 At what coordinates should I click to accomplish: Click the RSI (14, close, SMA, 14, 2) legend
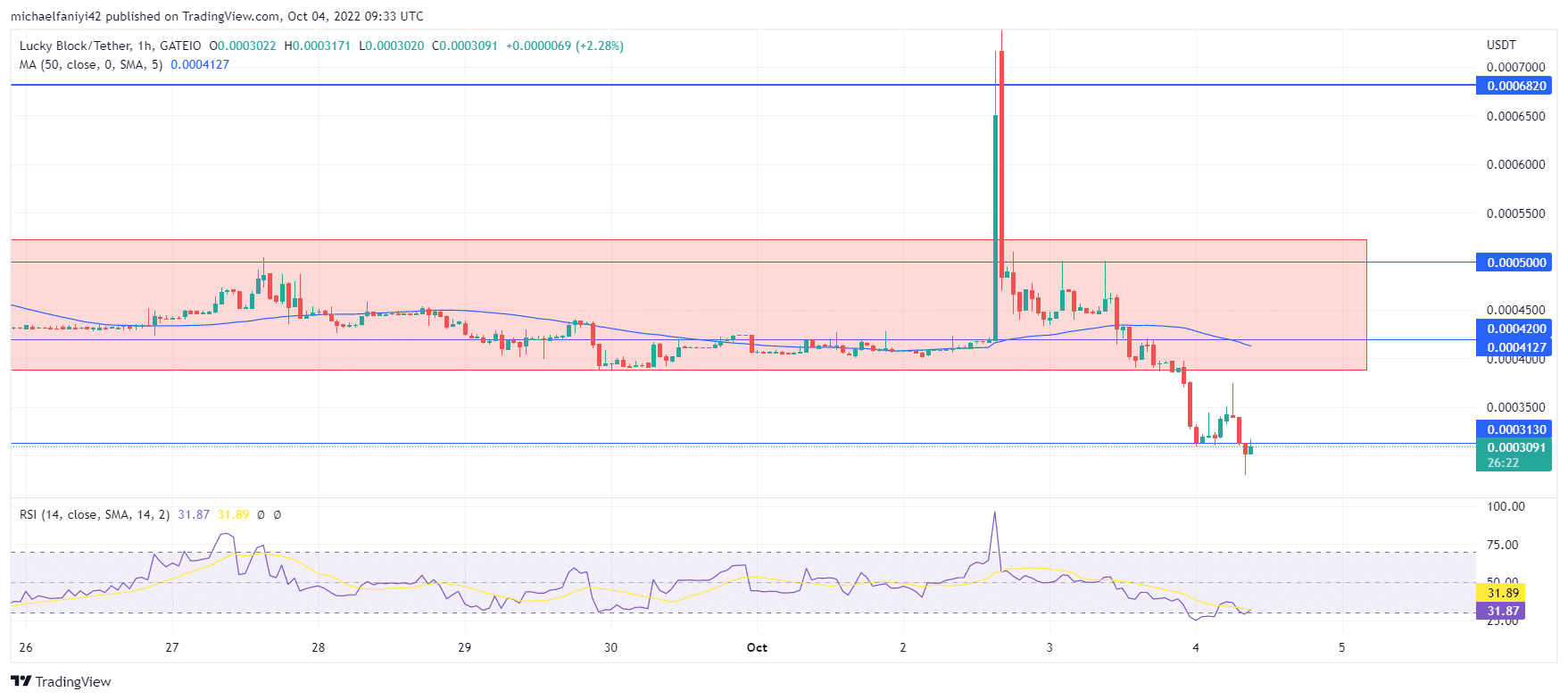pos(95,514)
